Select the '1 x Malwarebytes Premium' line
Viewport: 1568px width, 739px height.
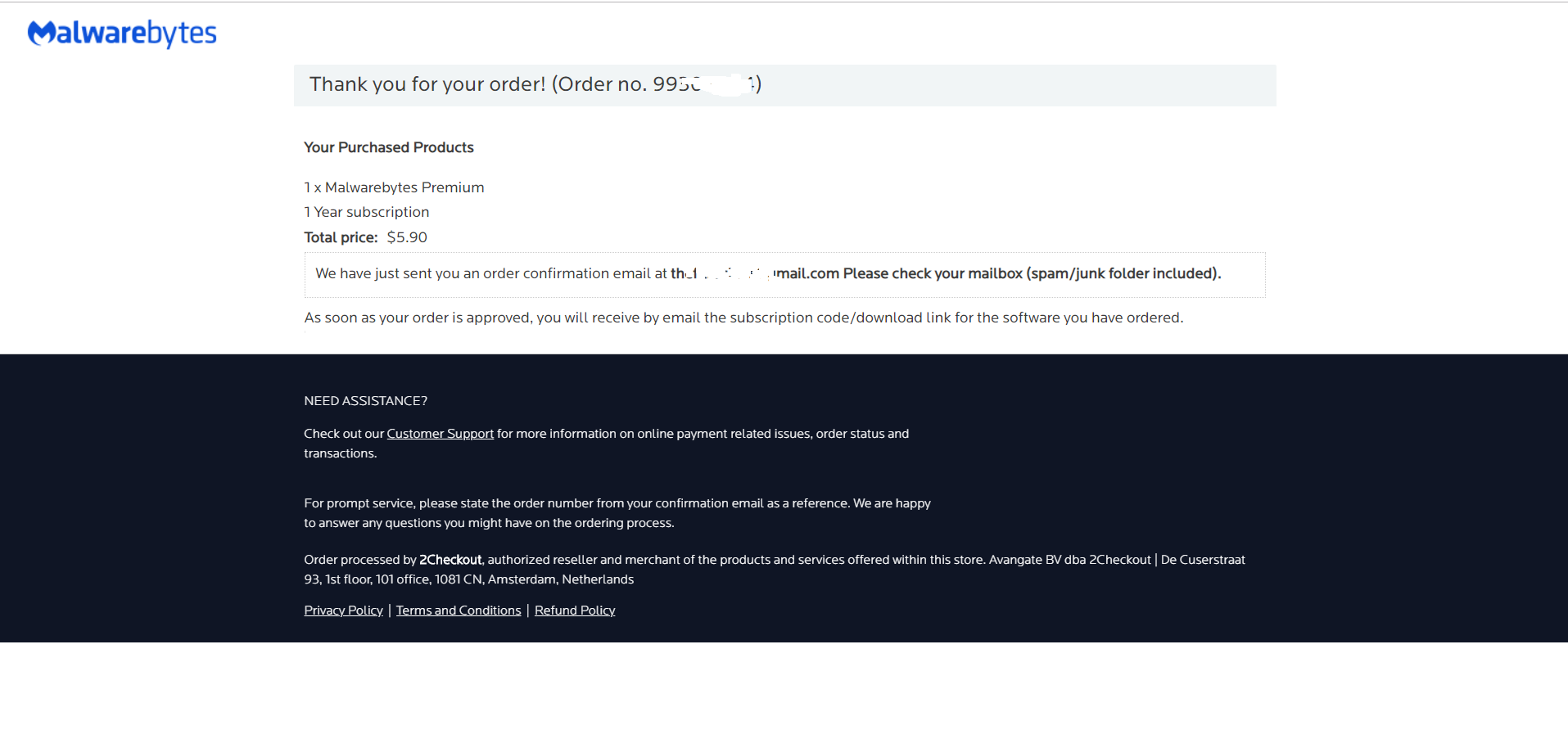(x=394, y=187)
